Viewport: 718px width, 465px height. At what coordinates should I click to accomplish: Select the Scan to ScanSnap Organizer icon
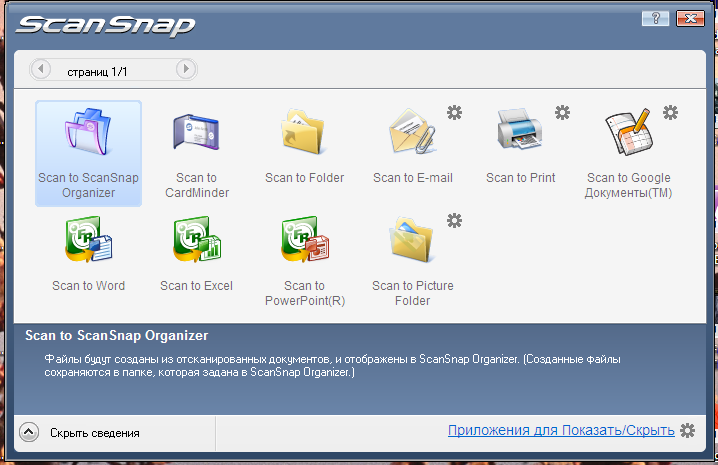click(x=88, y=132)
